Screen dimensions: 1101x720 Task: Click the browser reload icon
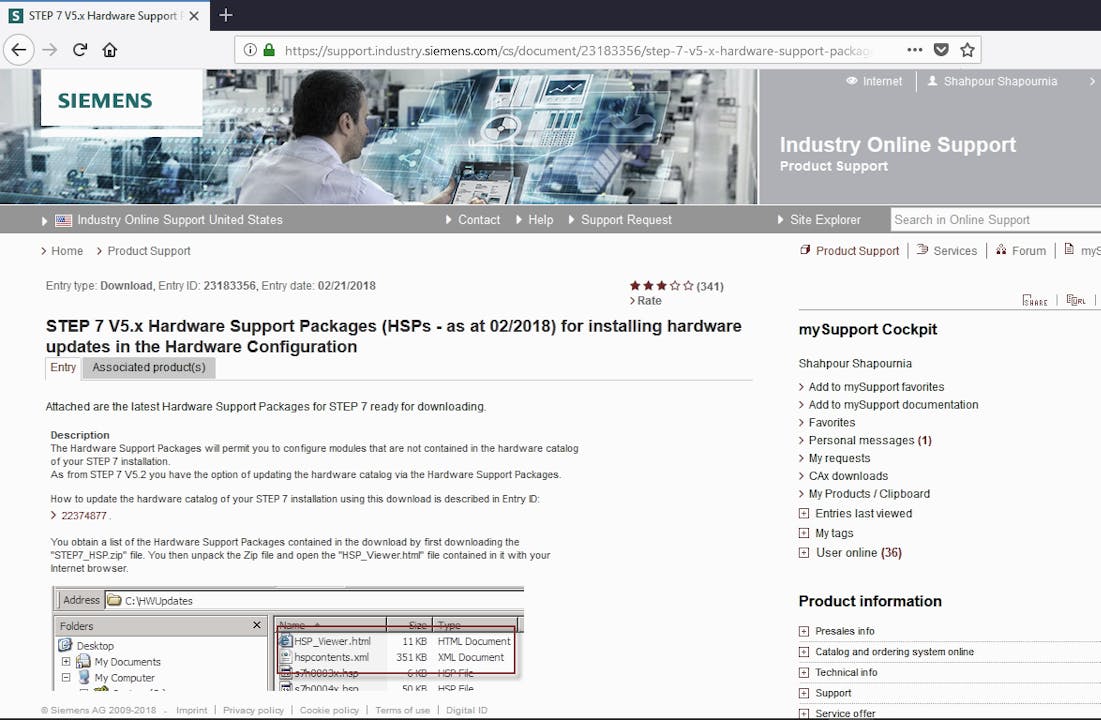(x=80, y=50)
